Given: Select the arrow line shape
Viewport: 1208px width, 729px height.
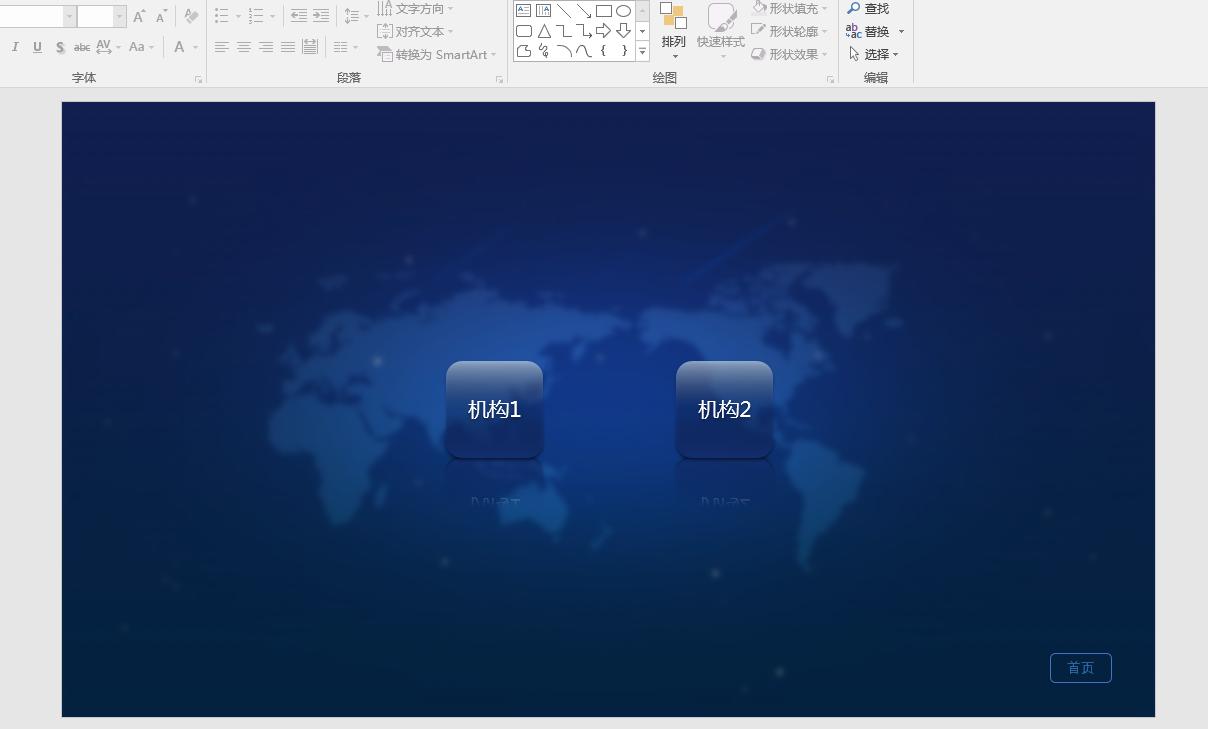Looking at the screenshot, I should [x=584, y=11].
